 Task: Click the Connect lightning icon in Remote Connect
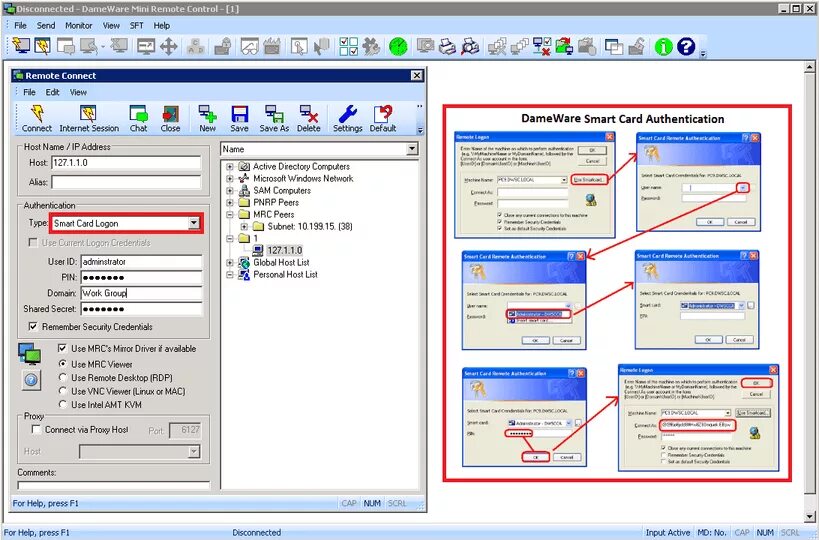pyautogui.click(x=37, y=119)
